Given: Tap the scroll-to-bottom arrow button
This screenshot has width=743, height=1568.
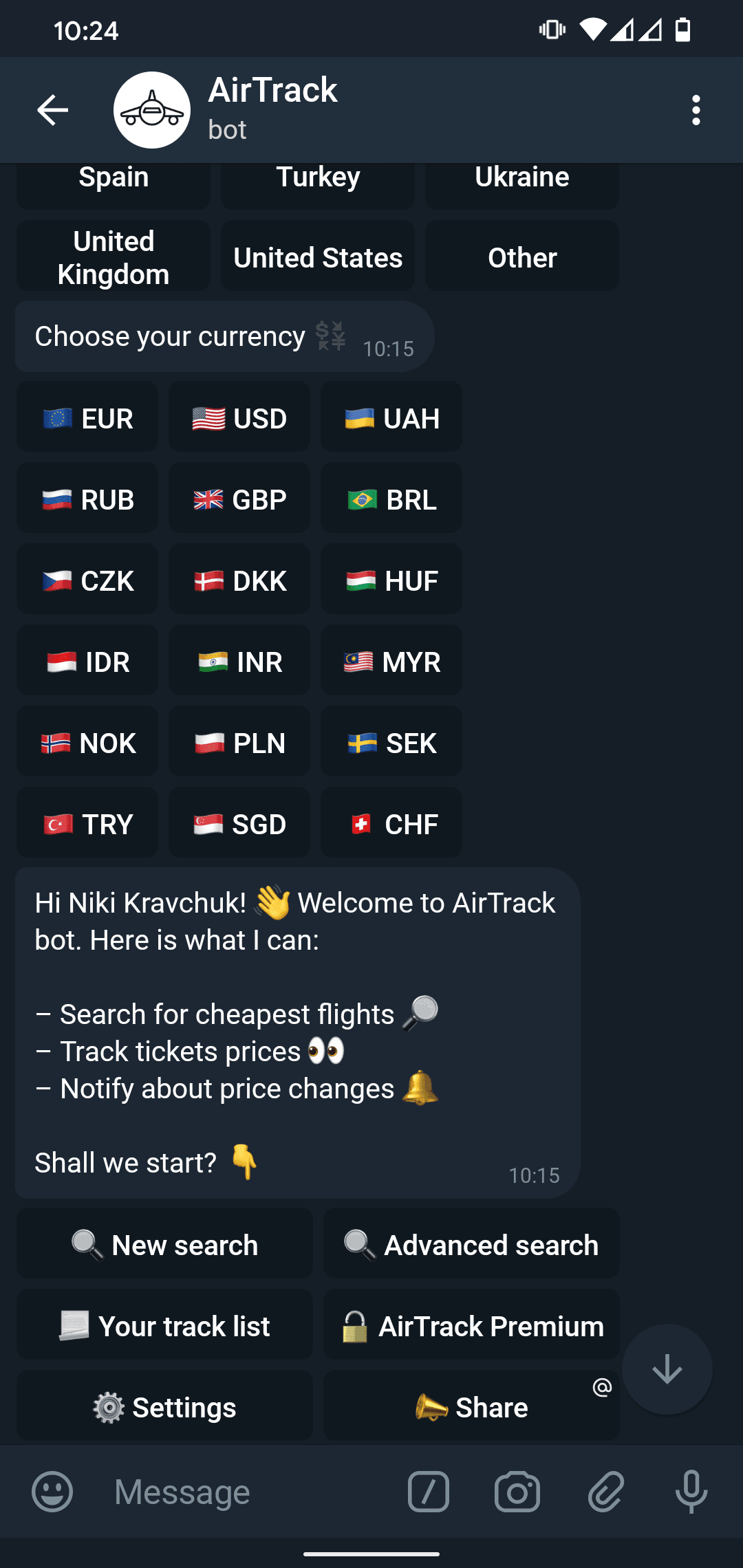Looking at the screenshot, I should click(x=667, y=1369).
